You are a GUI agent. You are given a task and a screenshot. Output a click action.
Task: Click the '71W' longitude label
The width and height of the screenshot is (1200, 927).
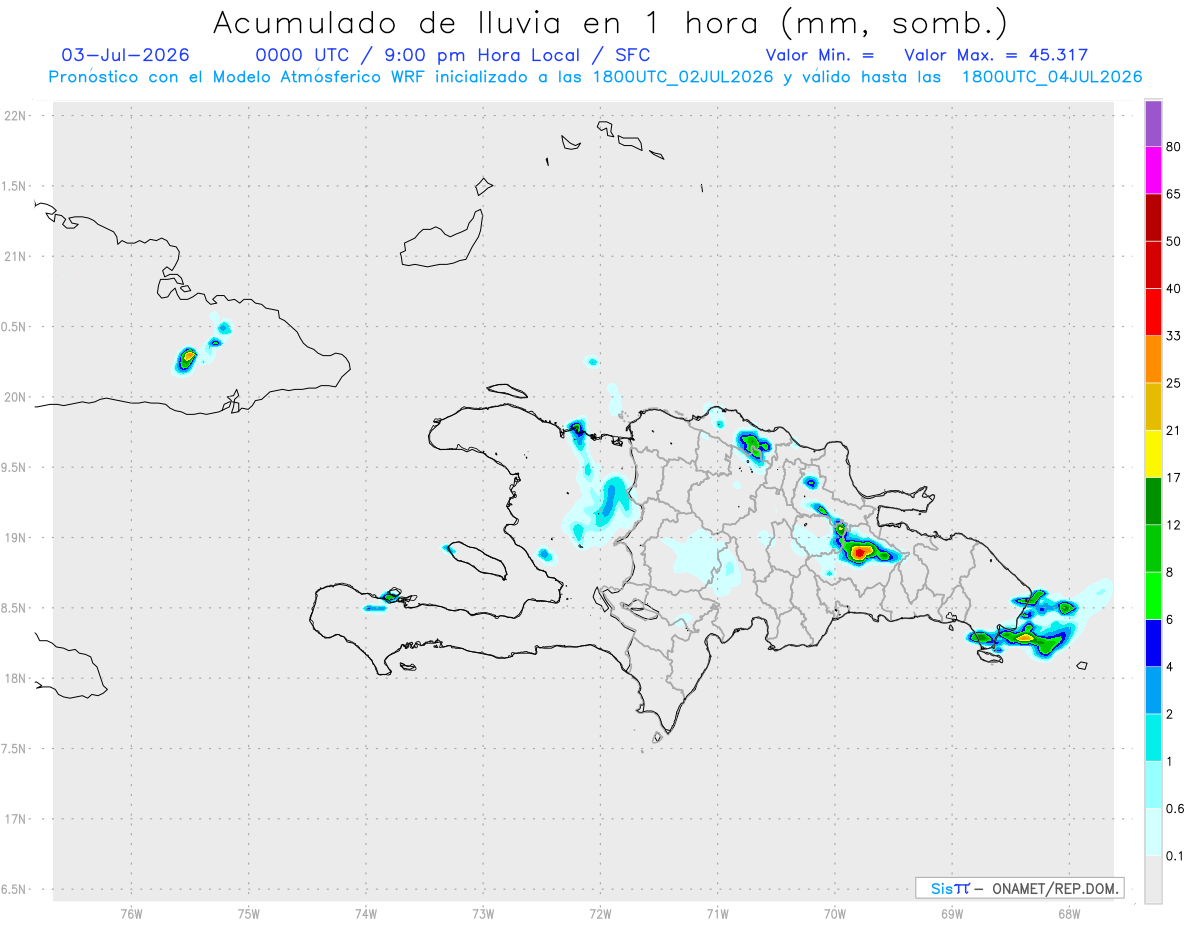point(717,914)
